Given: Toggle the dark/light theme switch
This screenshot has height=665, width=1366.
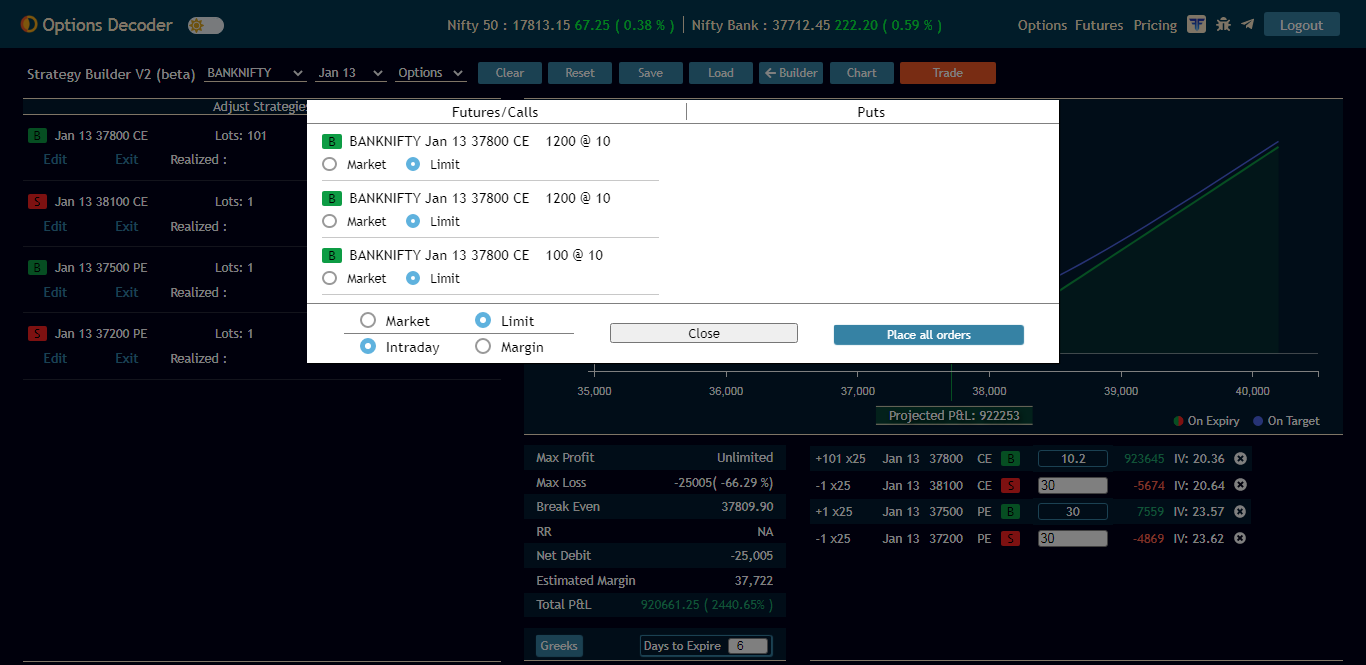Looking at the screenshot, I should 205,25.
